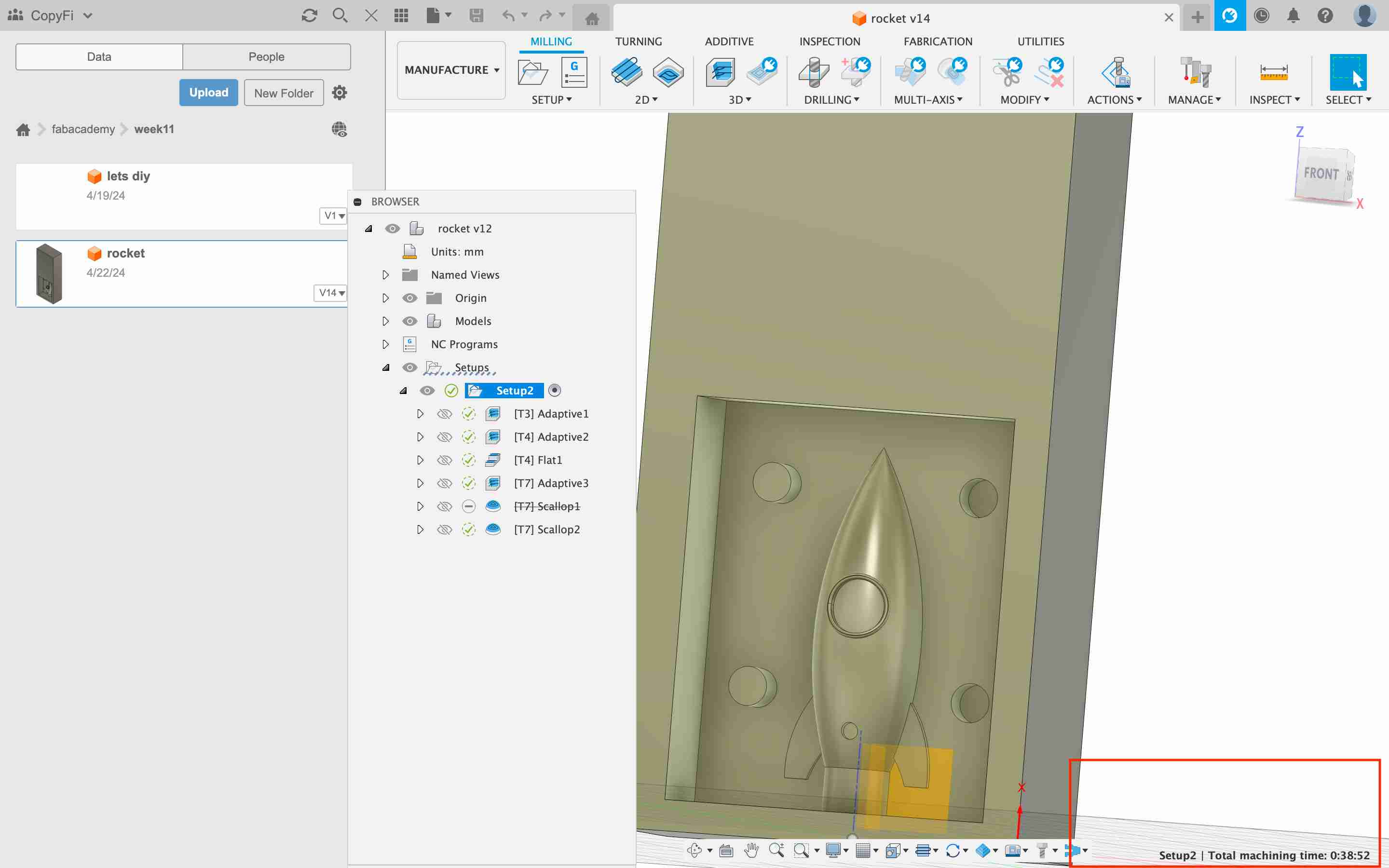Image resolution: width=1389 pixels, height=868 pixels.
Task: Click the File menu document icon
Action: (434, 15)
